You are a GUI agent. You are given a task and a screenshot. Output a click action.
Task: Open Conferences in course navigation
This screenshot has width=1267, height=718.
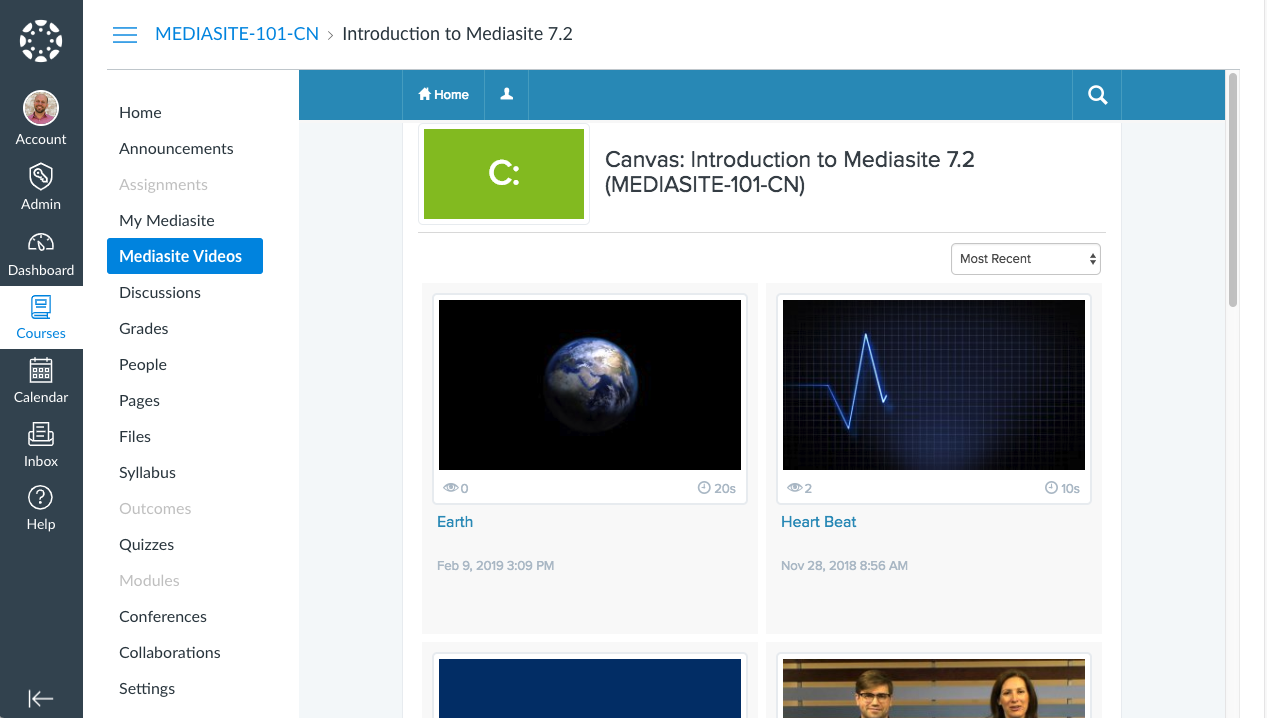(163, 617)
